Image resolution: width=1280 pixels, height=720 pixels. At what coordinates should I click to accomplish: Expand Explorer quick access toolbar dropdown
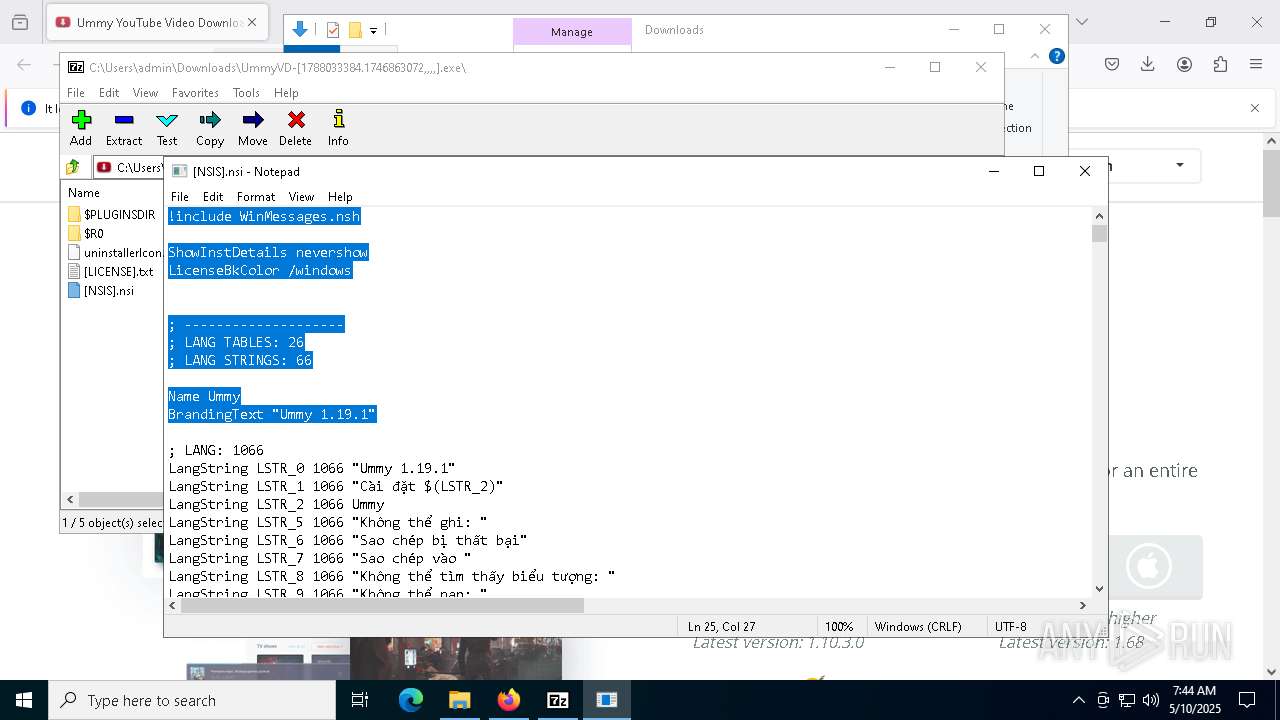coord(373,31)
